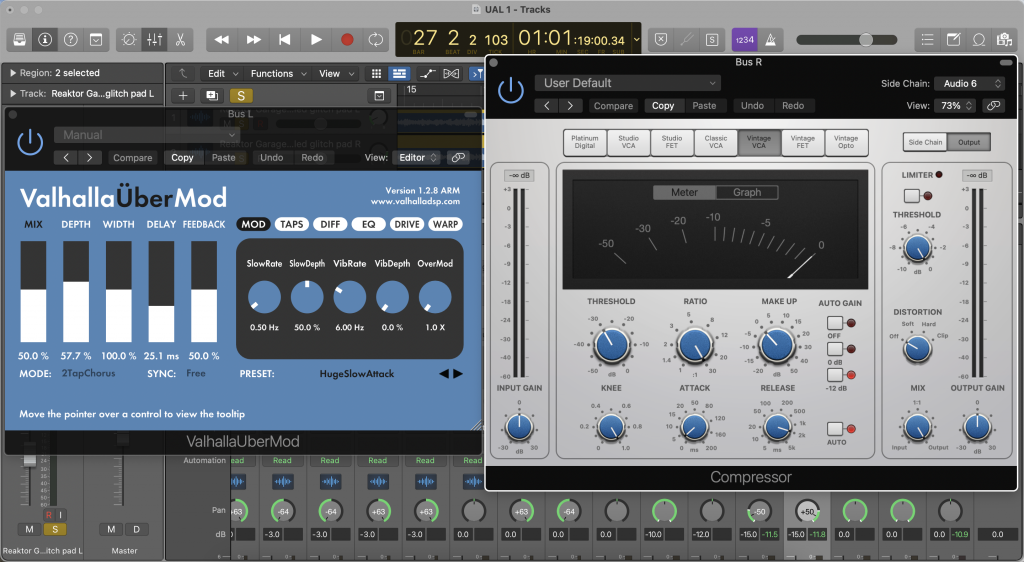Viewport: 1024px width, 562px height.
Task: Click the Rewind transport button
Action: (x=222, y=40)
